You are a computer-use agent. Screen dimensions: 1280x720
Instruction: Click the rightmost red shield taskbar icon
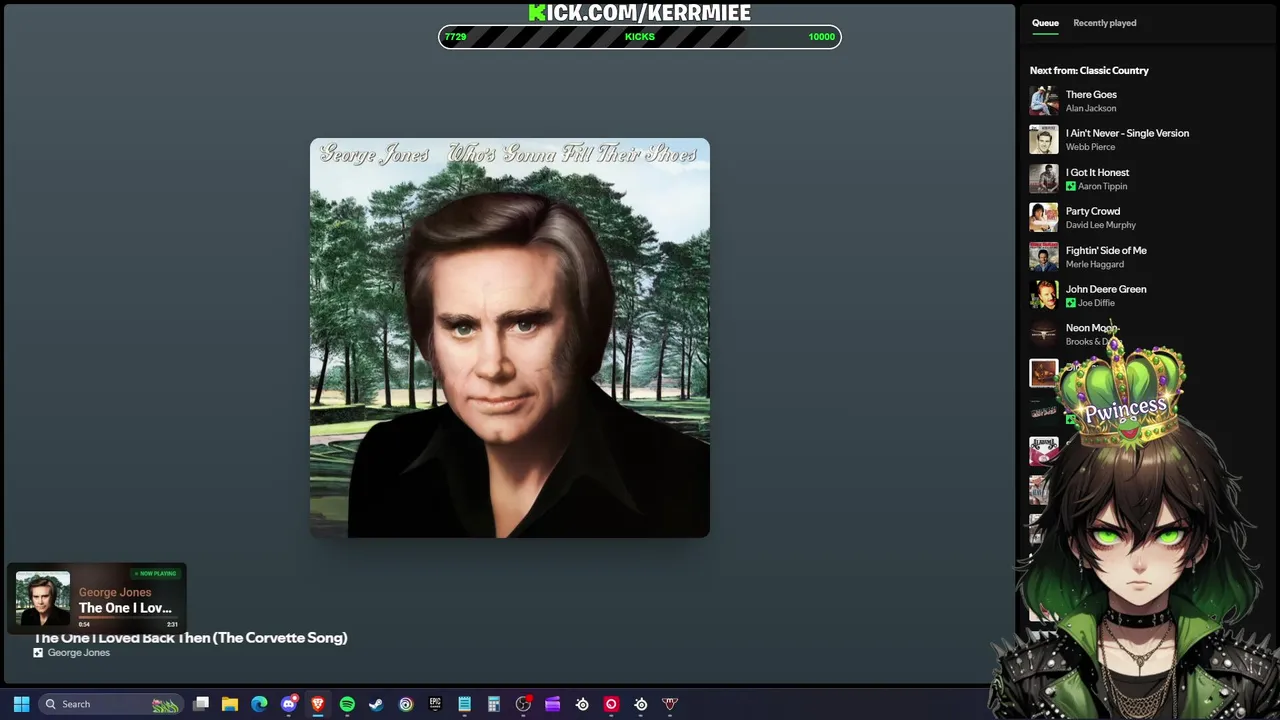coord(670,704)
